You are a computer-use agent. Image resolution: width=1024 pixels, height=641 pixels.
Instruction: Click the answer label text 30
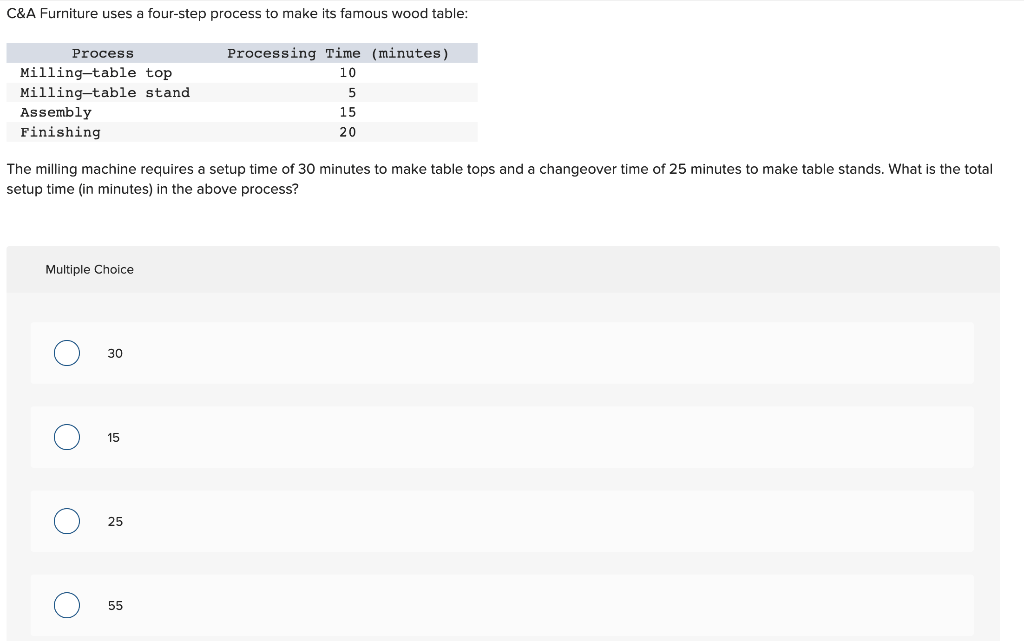coord(115,353)
